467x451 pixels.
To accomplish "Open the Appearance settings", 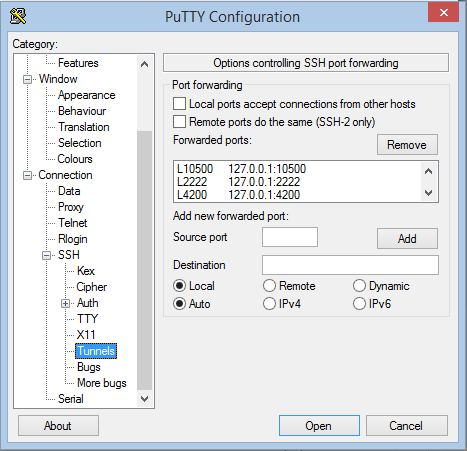I will click(x=87, y=95).
